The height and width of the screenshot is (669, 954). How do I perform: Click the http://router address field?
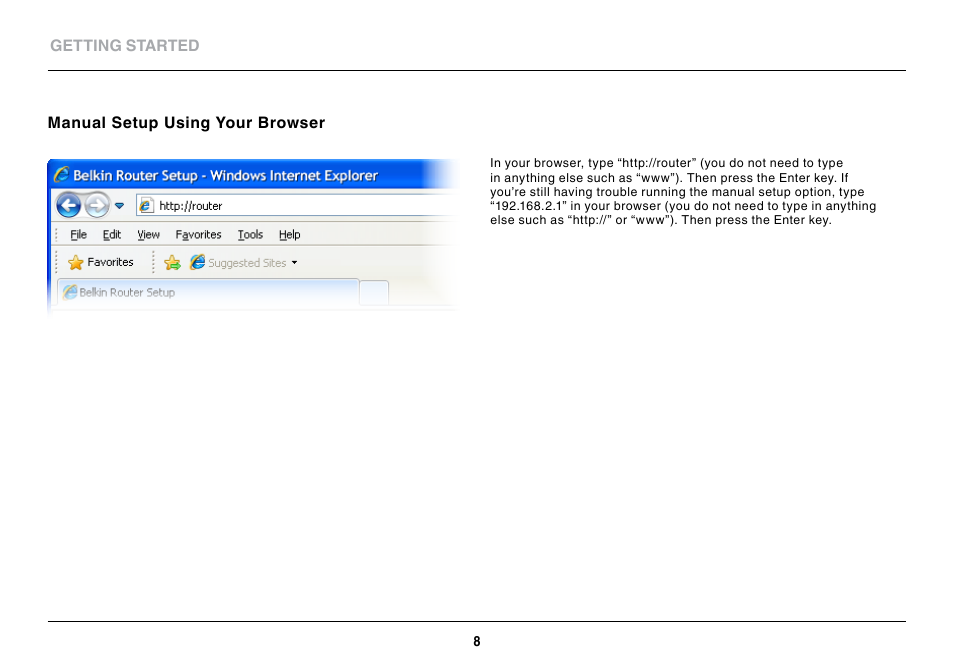coord(298,206)
